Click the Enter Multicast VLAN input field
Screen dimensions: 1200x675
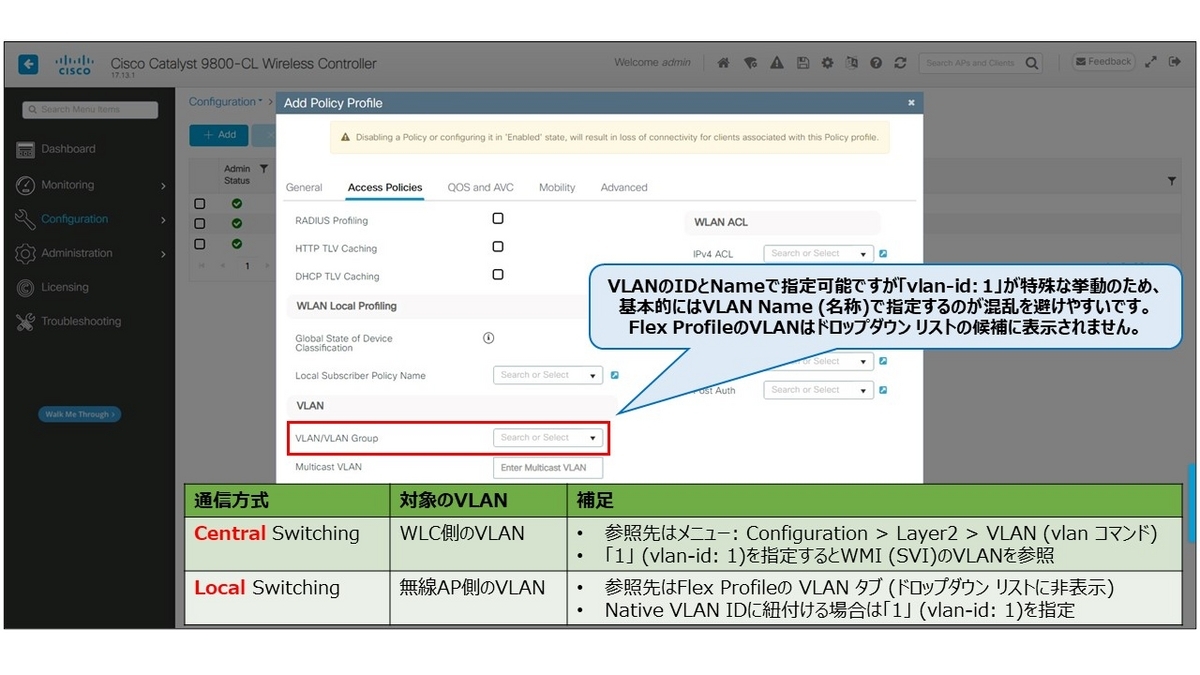546,467
